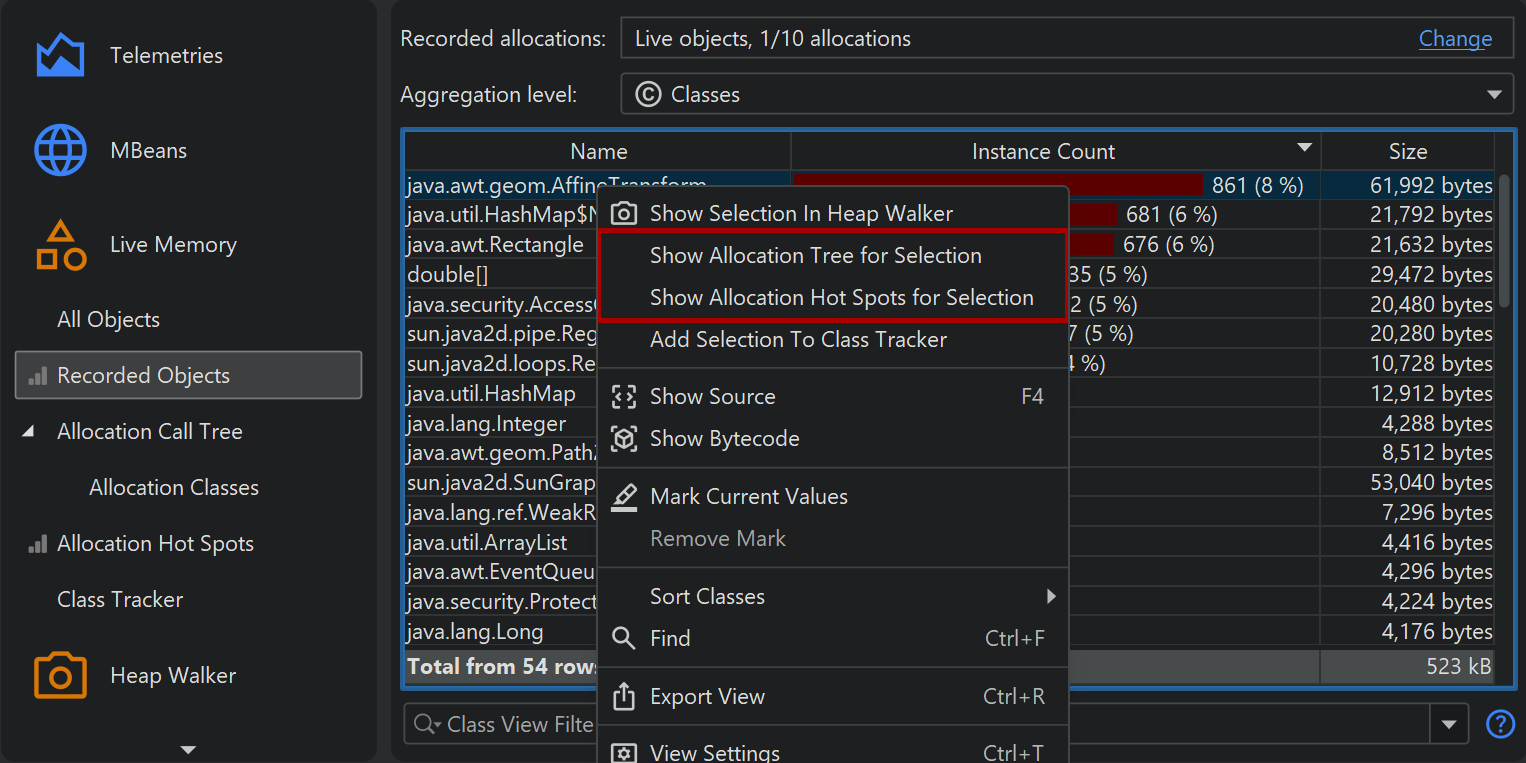The height and width of the screenshot is (763, 1526).
Task: Click the Telemetries chart icon
Action: tap(60, 56)
